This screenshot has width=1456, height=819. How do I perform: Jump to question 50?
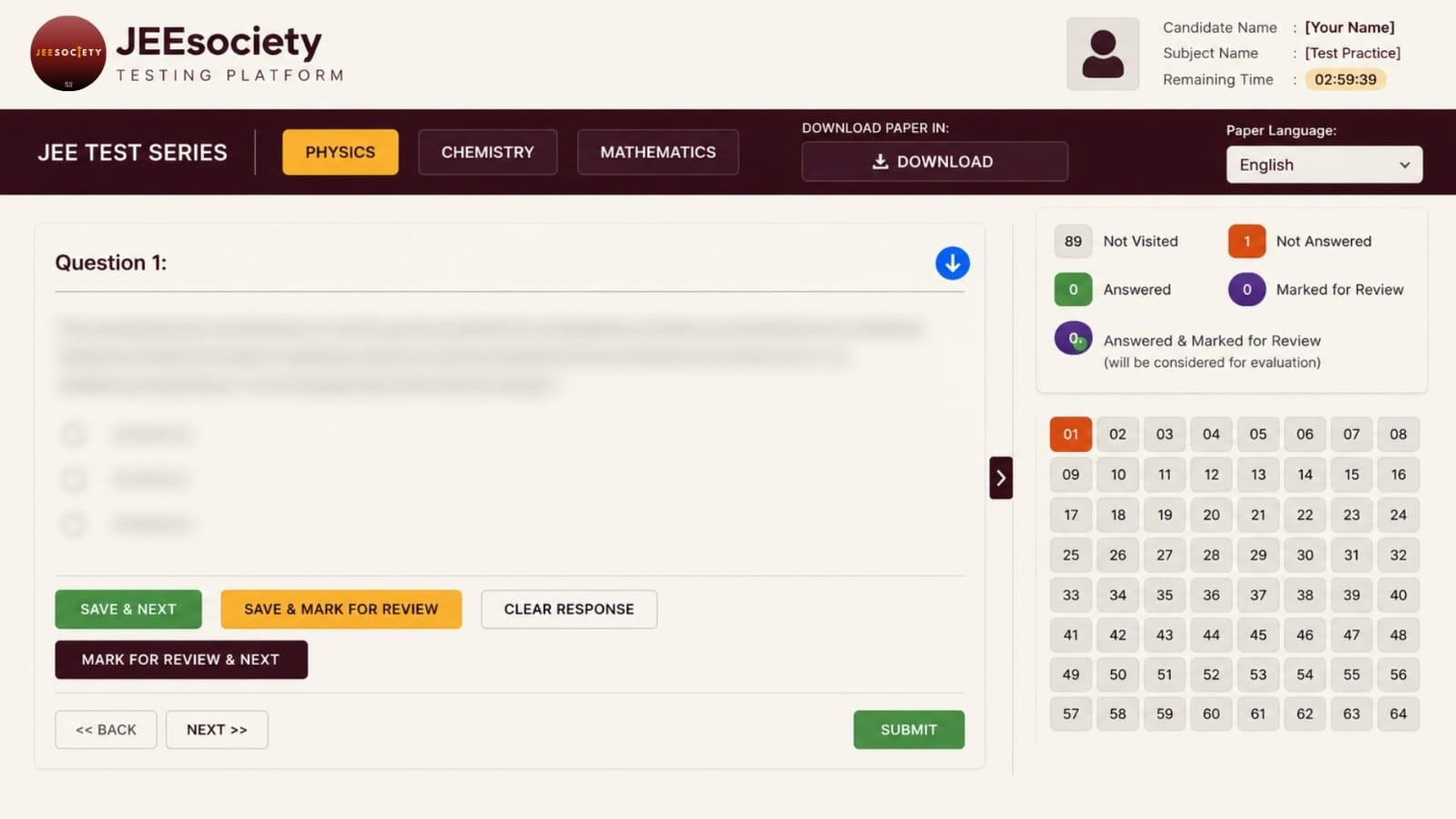[1118, 675]
